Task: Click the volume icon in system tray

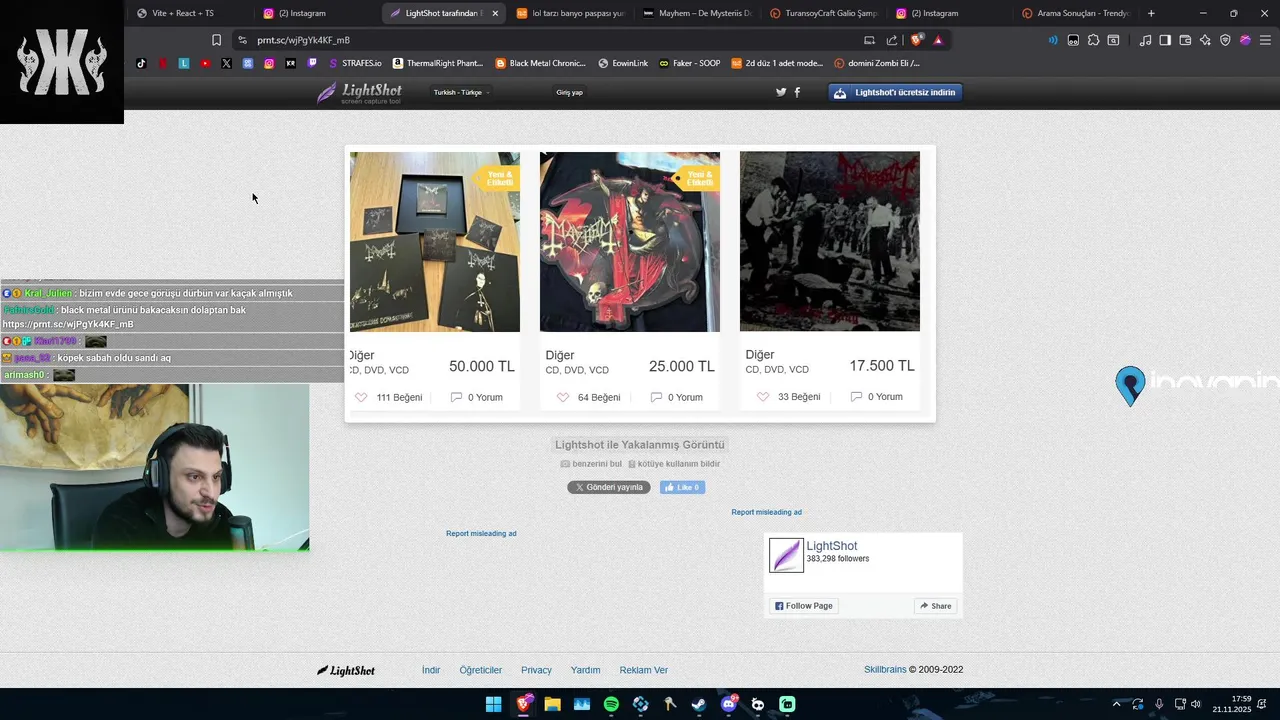Action: point(1198,704)
